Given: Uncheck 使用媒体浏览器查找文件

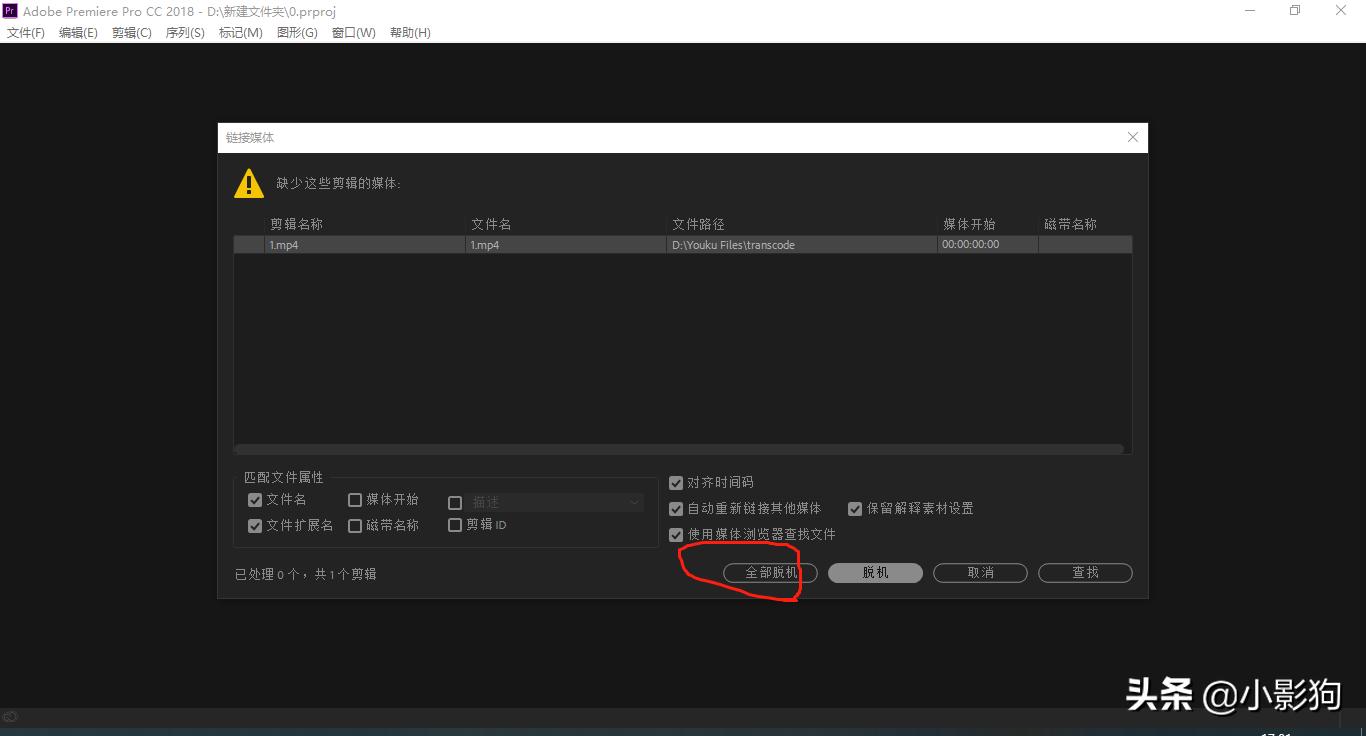Looking at the screenshot, I should point(676,534).
